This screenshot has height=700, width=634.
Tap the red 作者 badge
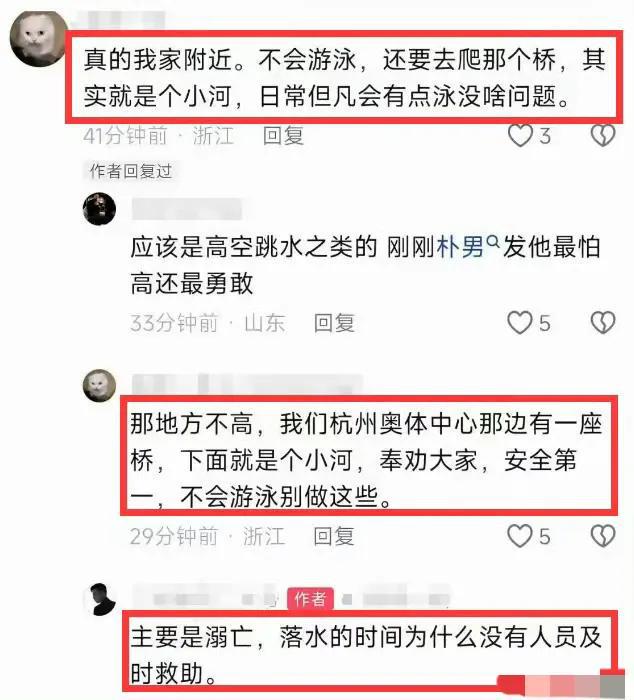(310, 598)
